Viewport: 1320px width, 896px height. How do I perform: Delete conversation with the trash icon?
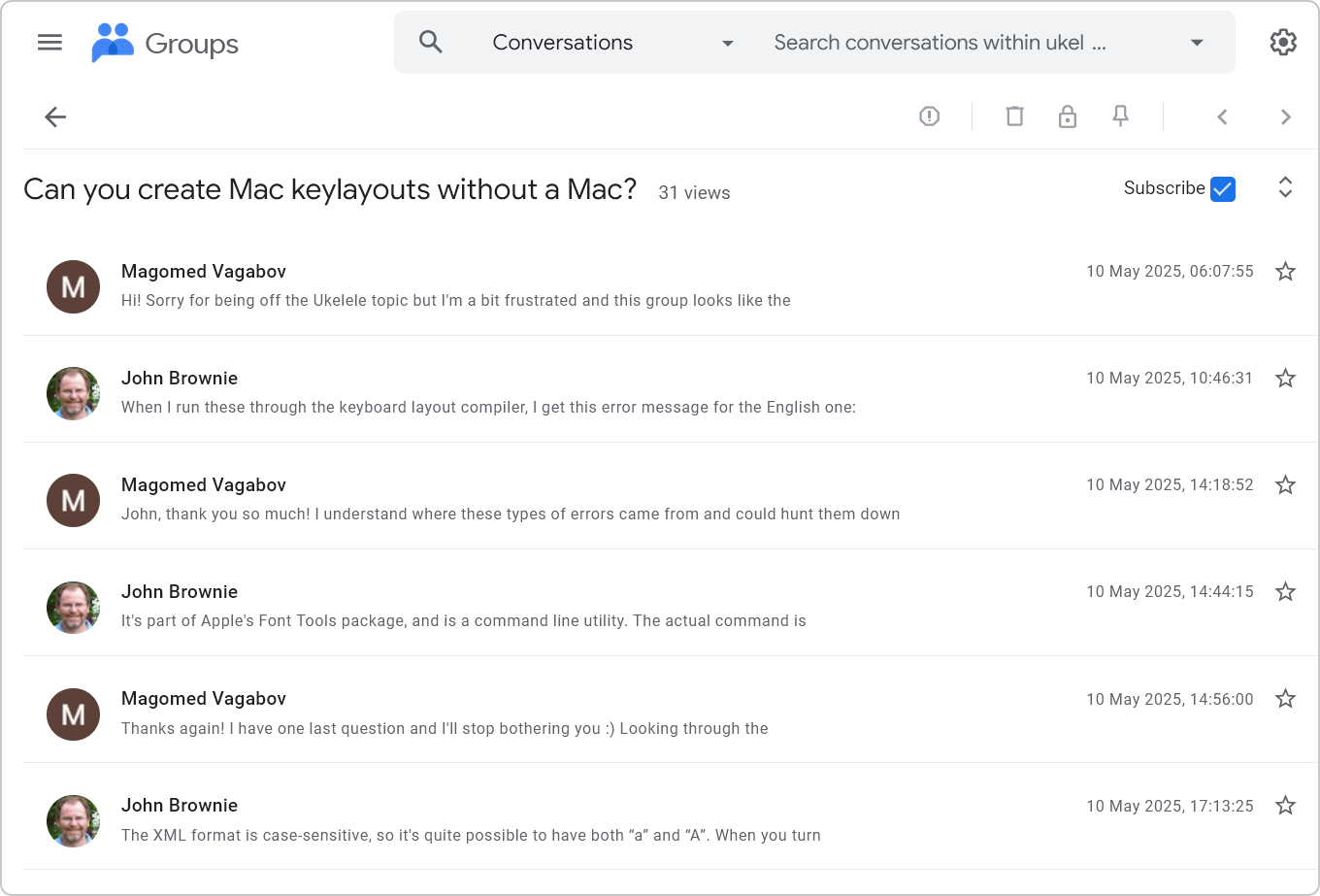[x=1014, y=116]
